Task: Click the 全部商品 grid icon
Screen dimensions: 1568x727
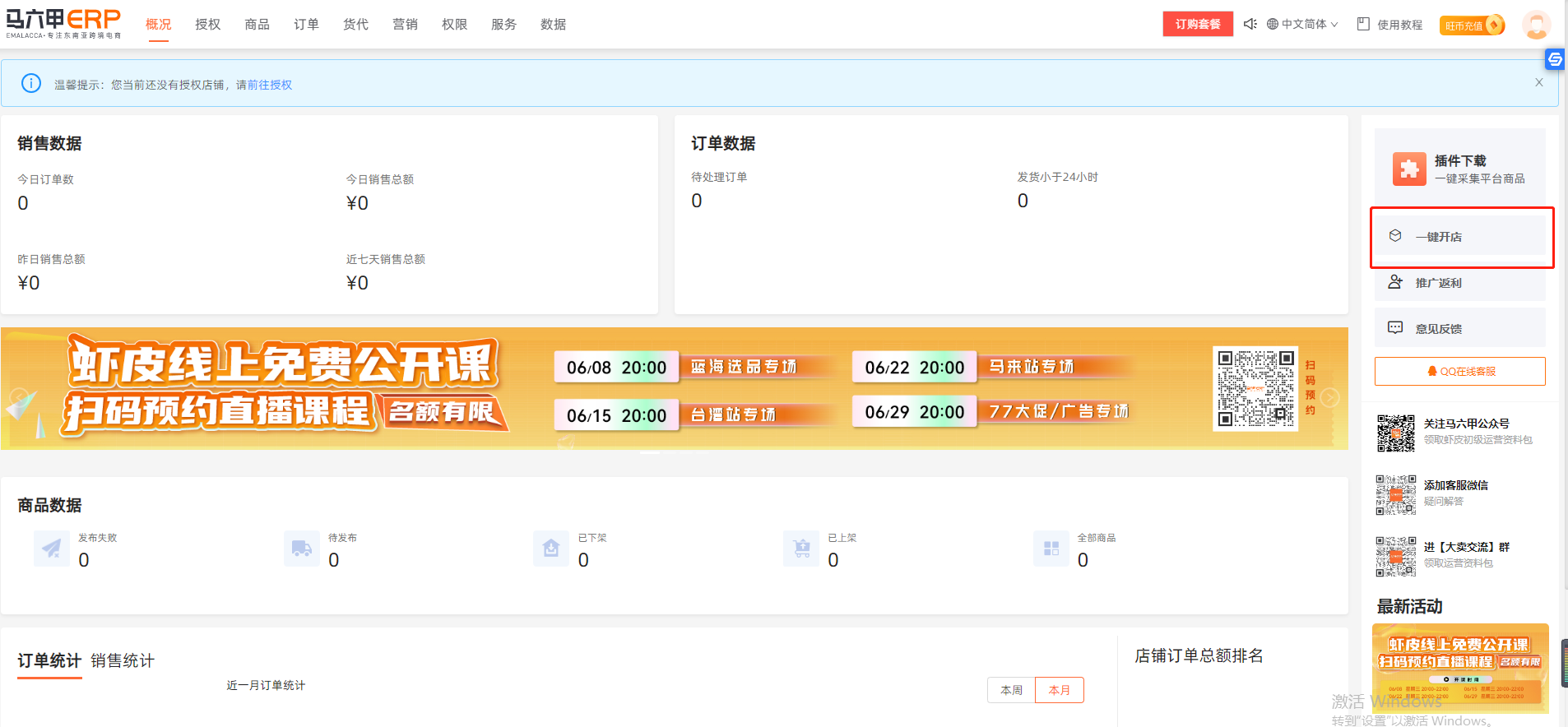Action: [1051, 549]
